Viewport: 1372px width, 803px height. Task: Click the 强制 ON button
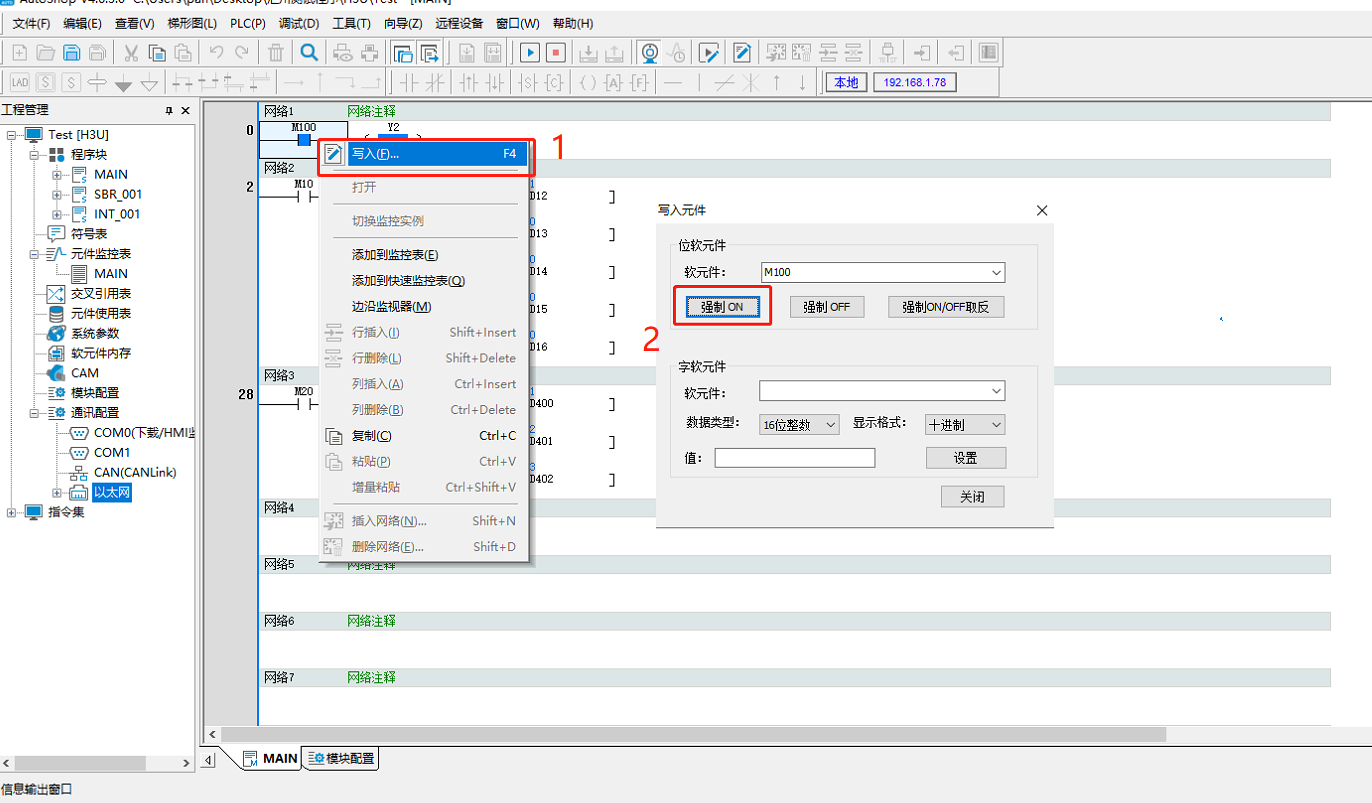tap(722, 307)
